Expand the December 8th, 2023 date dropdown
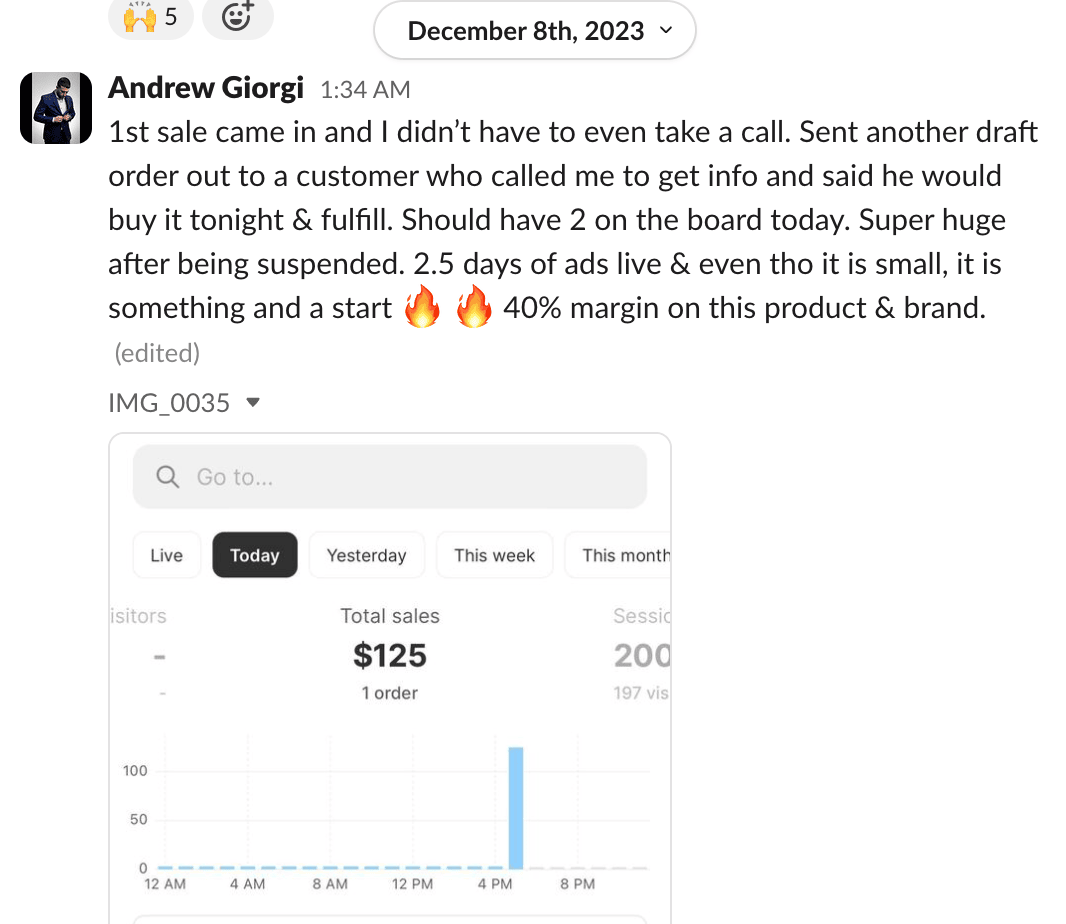The width and height of the screenshot is (1066, 924). coord(535,31)
